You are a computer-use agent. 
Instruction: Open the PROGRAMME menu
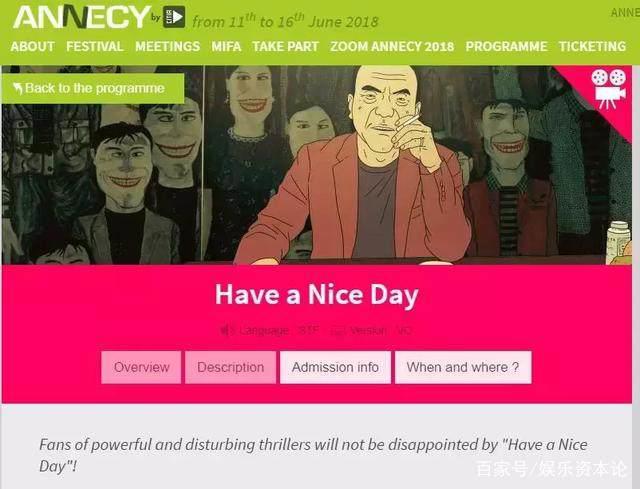click(x=506, y=47)
